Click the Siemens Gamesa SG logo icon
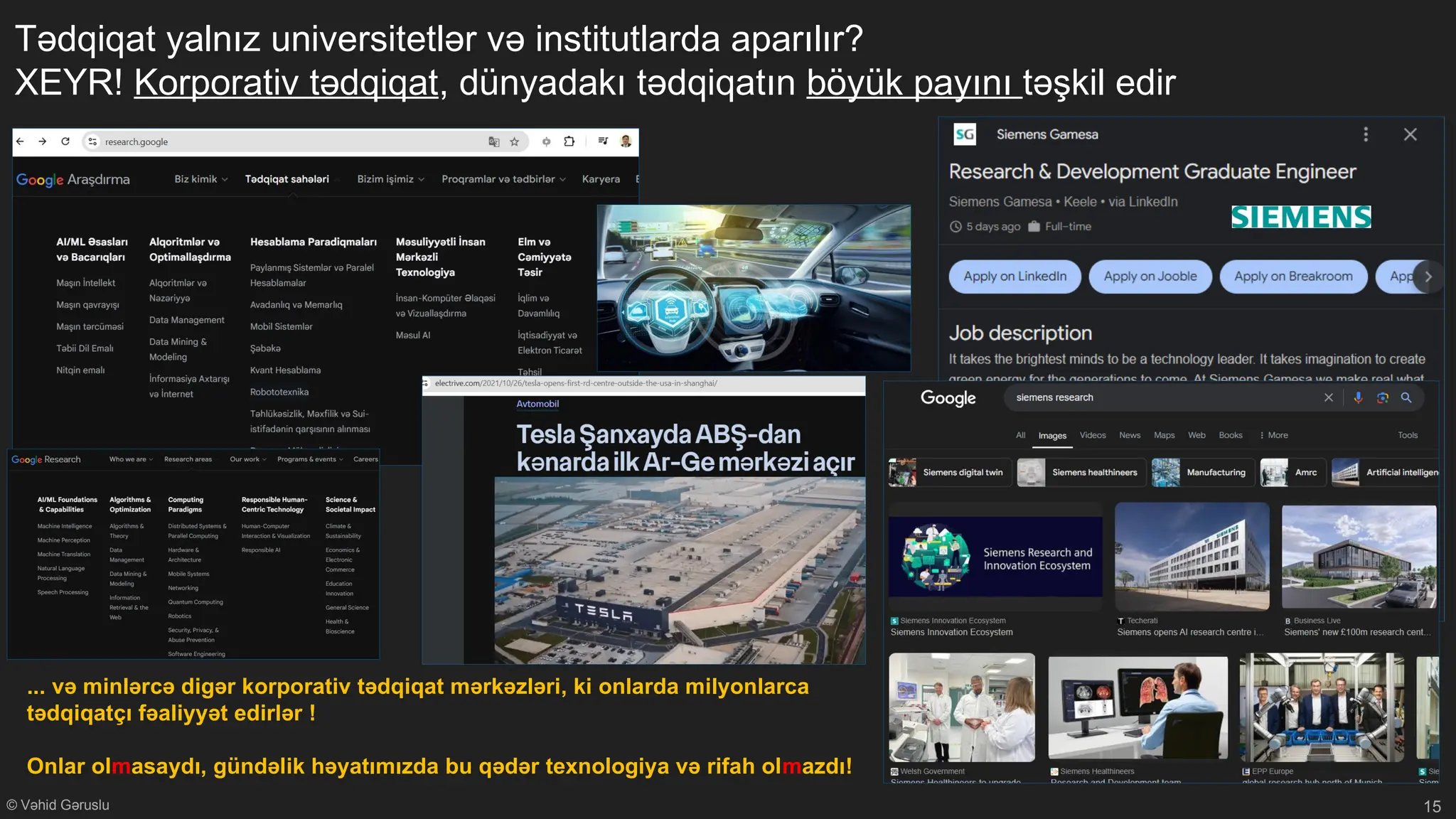 point(965,134)
